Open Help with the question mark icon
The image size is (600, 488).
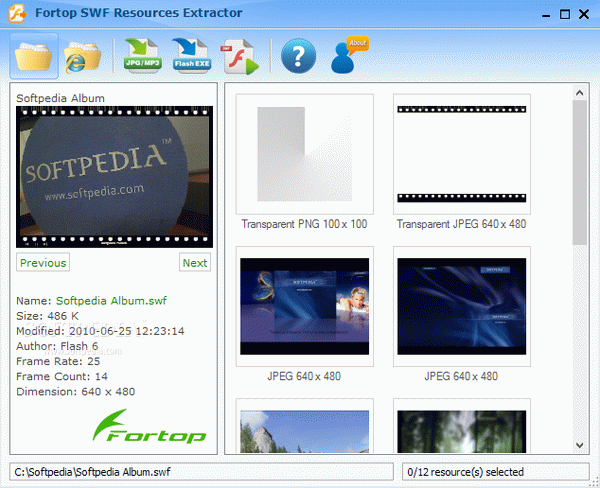click(x=298, y=56)
